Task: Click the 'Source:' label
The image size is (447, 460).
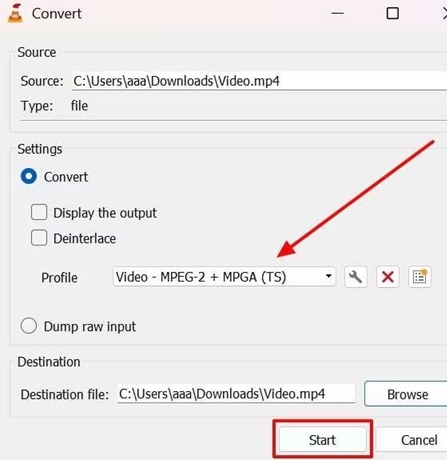Action: click(x=42, y=81)
